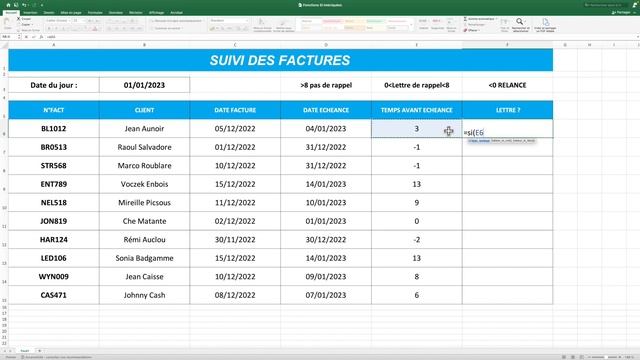Toggle Renvoyer à la ligne automatiquement

pyautogui.click(x=177, y=20)
